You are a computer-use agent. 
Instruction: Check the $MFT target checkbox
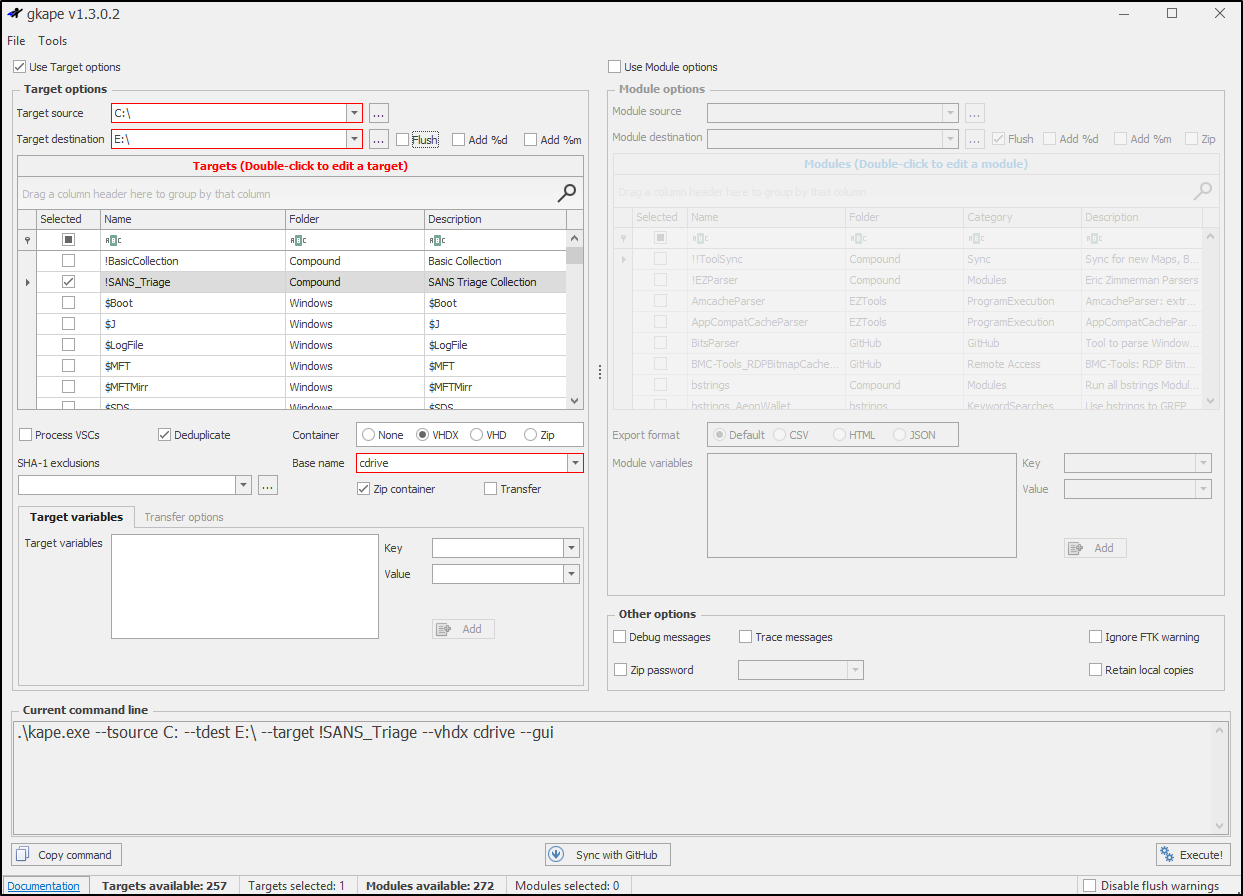pos(68,366)
